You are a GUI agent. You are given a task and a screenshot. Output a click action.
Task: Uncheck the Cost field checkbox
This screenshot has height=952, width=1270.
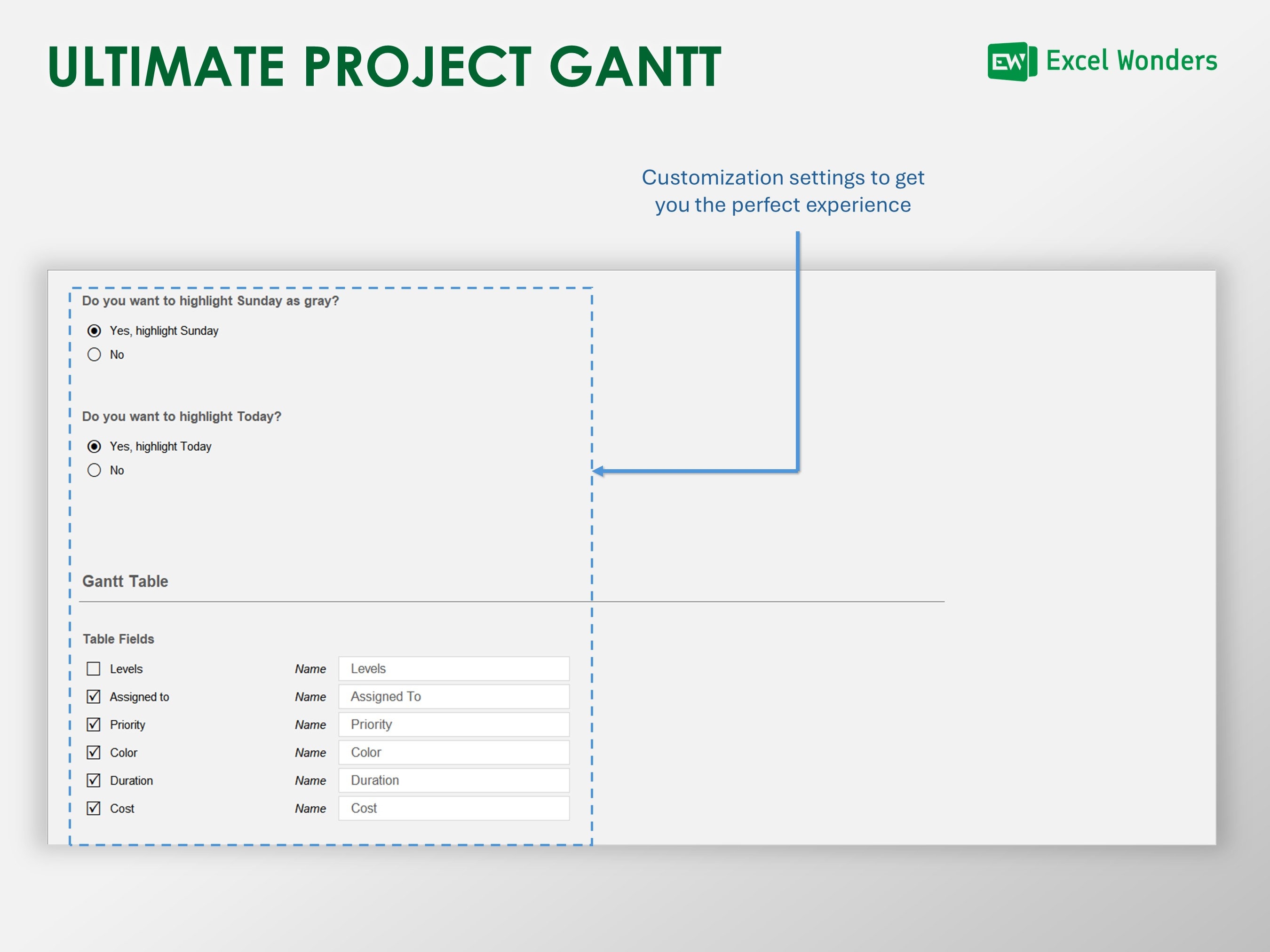point(94,808)
